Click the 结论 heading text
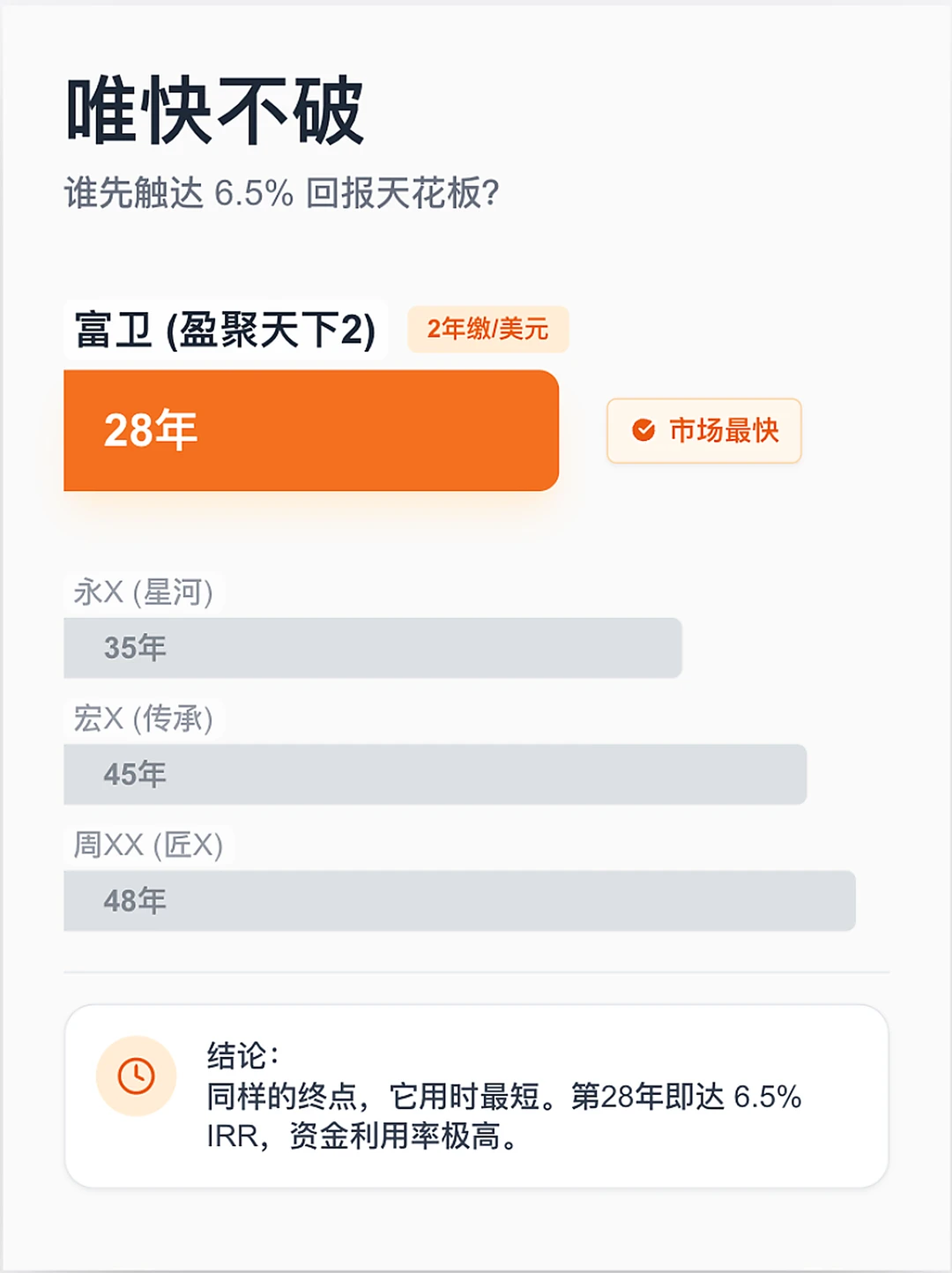Screen dimensions: 952x1273 pyautogui.click(x=243, y=1055)
